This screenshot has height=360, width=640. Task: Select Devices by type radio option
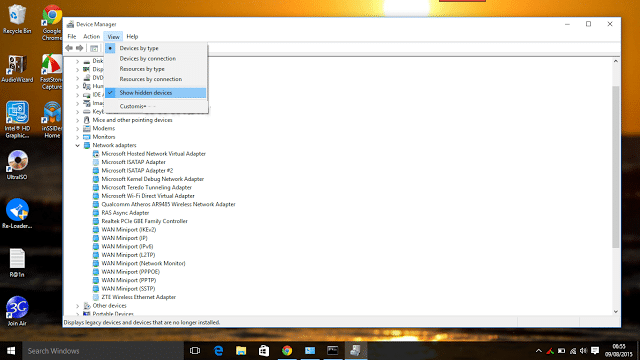pos(156,48)
